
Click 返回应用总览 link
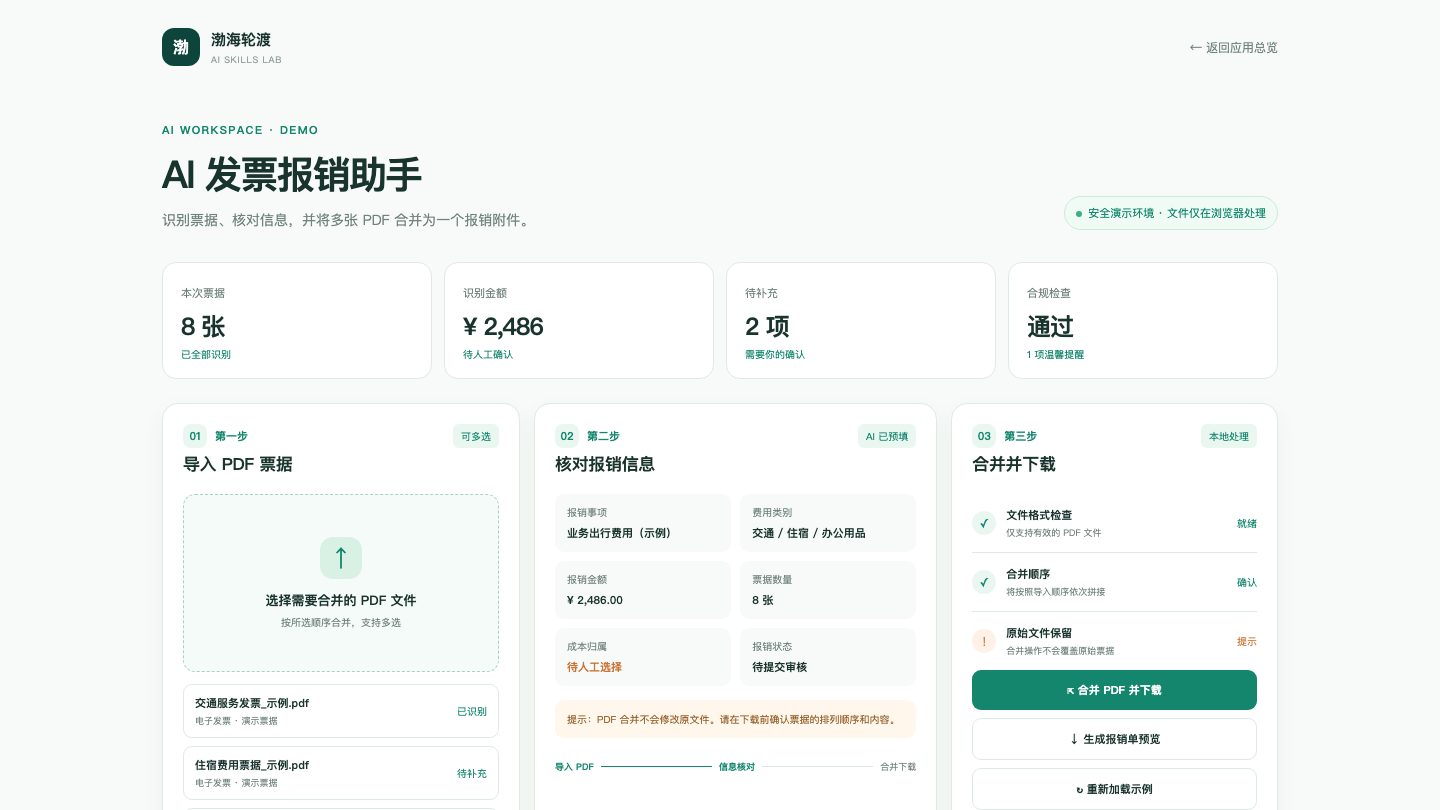click(1233, 47)
